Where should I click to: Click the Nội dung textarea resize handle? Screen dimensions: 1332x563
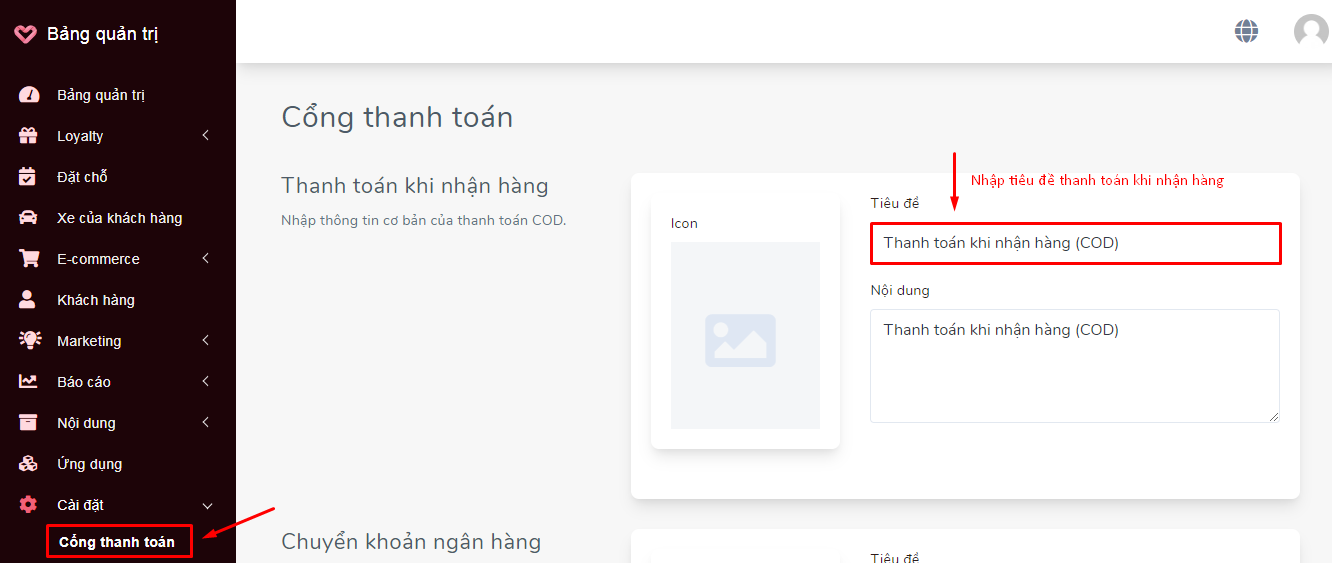(x=1273, y=415)
